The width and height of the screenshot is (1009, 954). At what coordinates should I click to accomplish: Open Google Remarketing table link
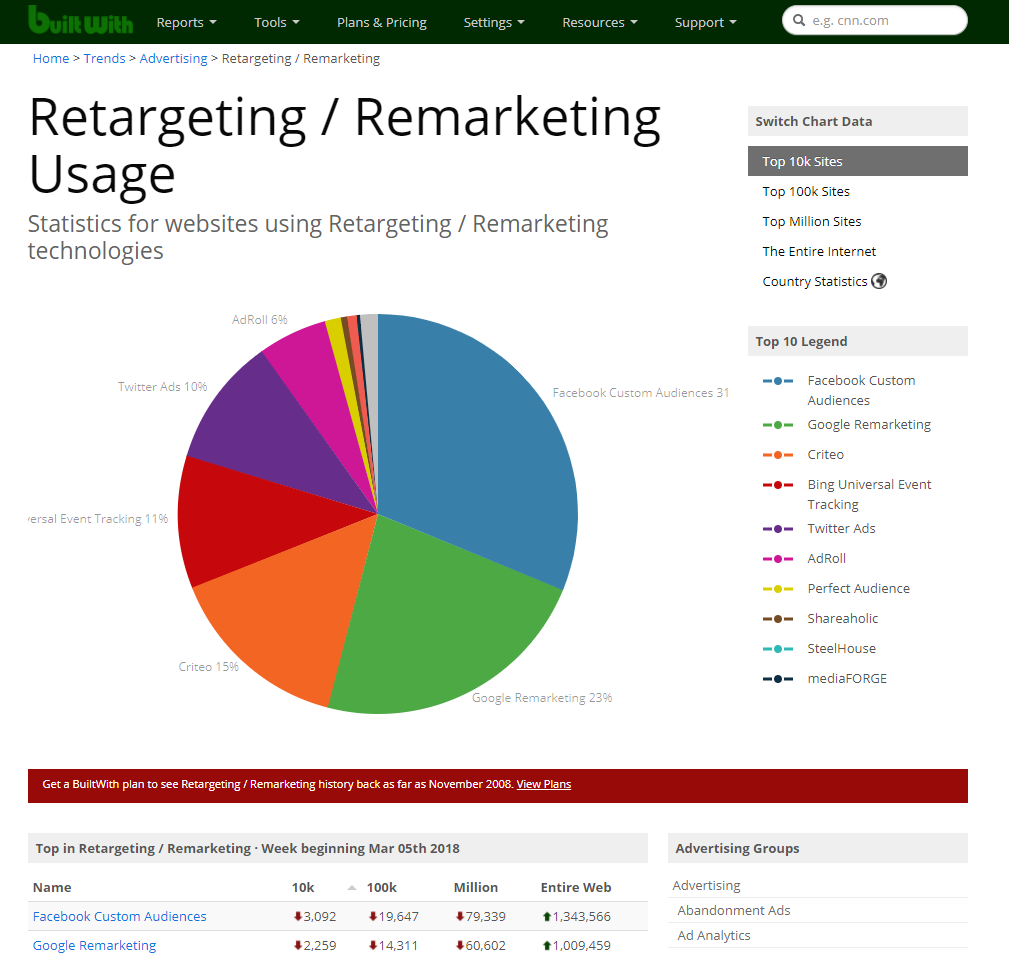coord(95,945)
